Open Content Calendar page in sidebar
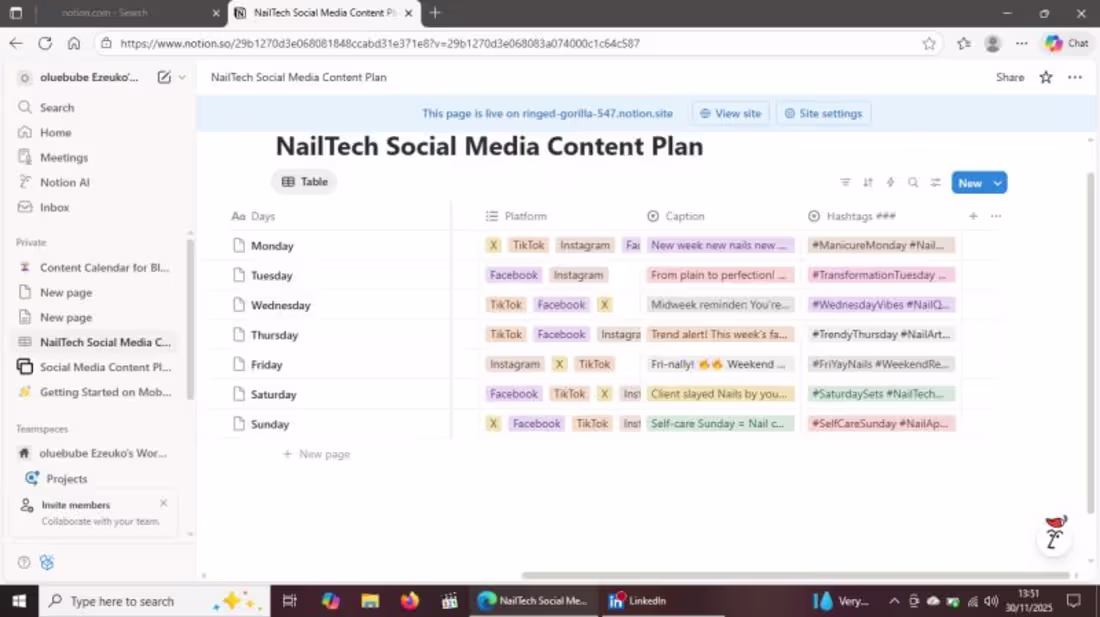The width and height of the screenshot is (1100, 617). click(x=104, y=267)
